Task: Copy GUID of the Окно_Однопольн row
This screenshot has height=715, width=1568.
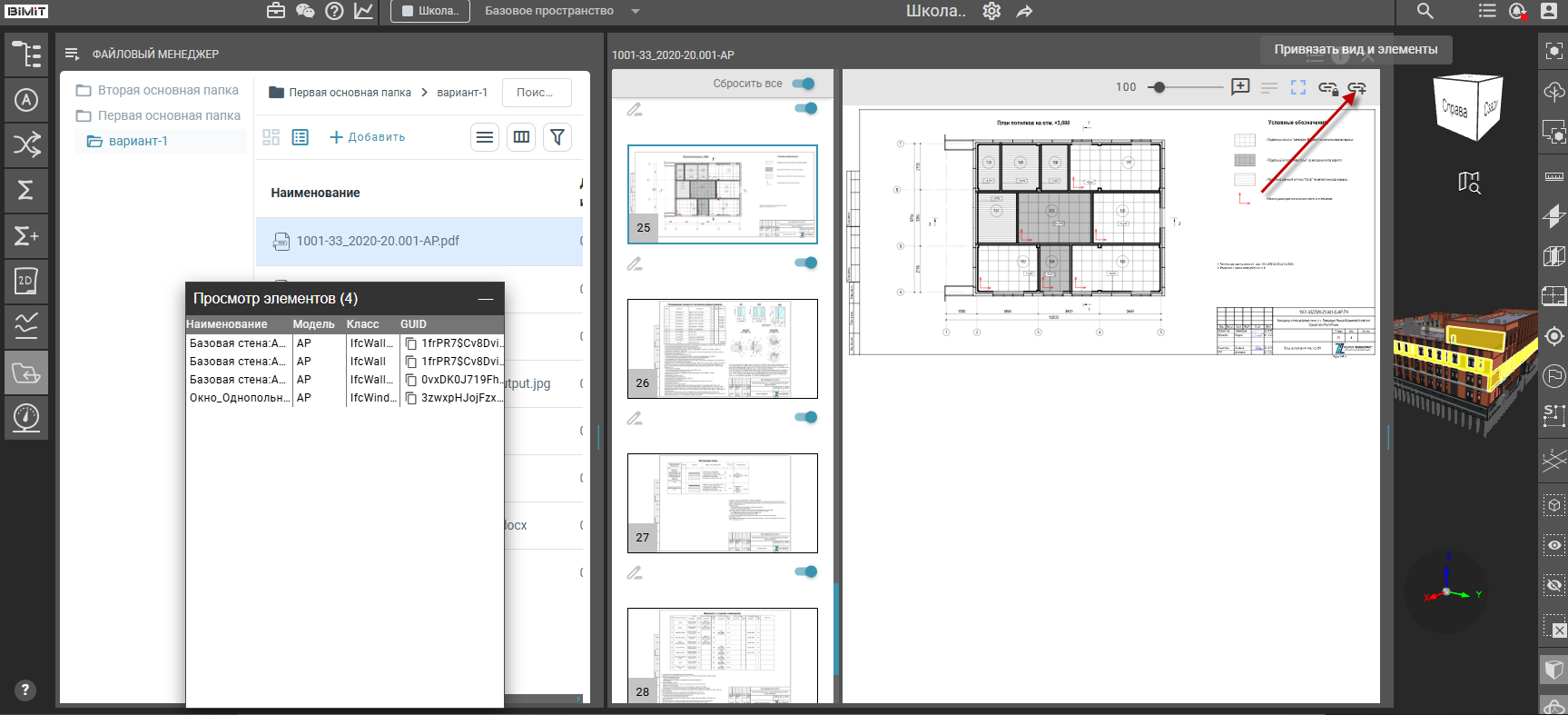Action: (x=411, y=398)
